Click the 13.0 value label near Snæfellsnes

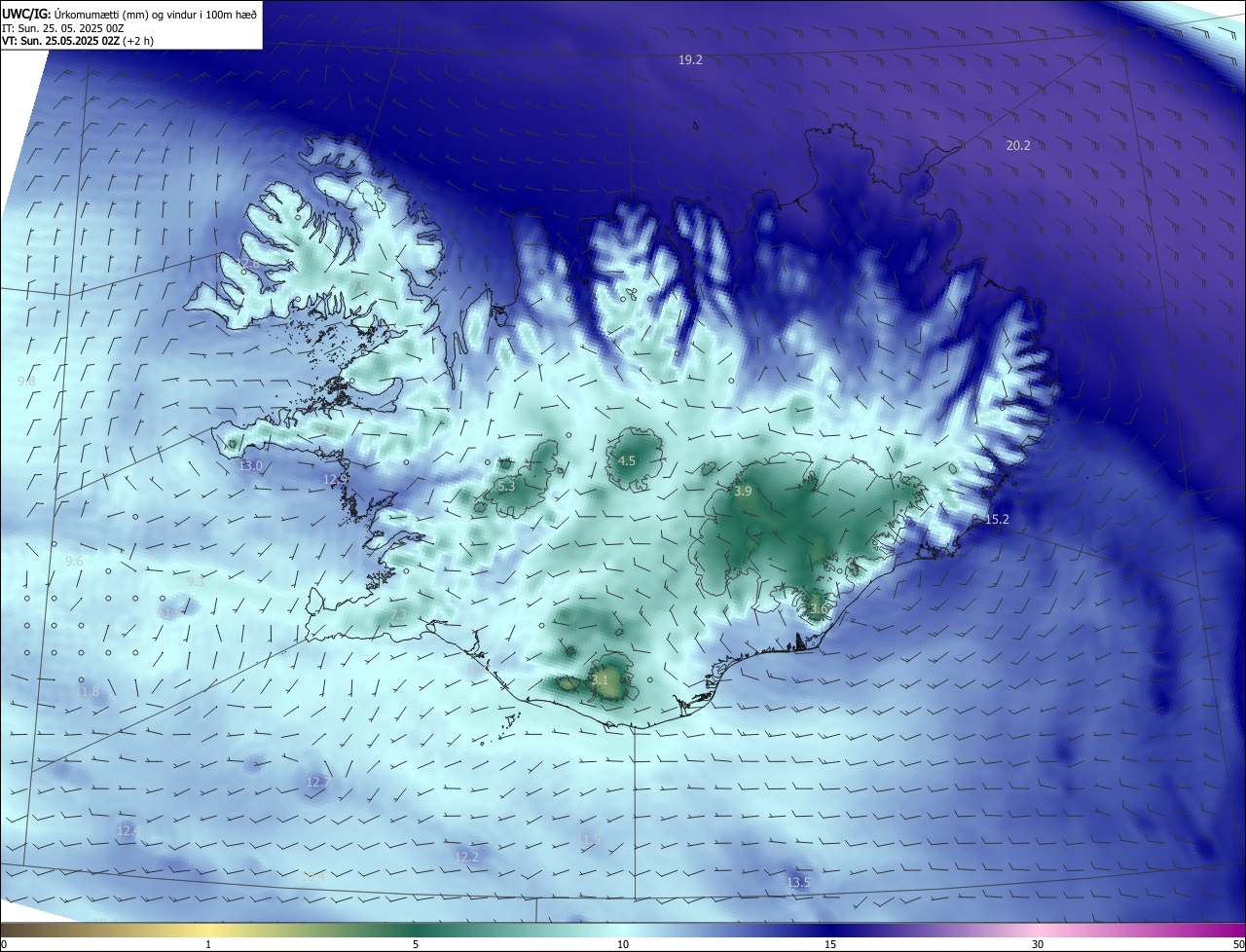coord(250,466)
